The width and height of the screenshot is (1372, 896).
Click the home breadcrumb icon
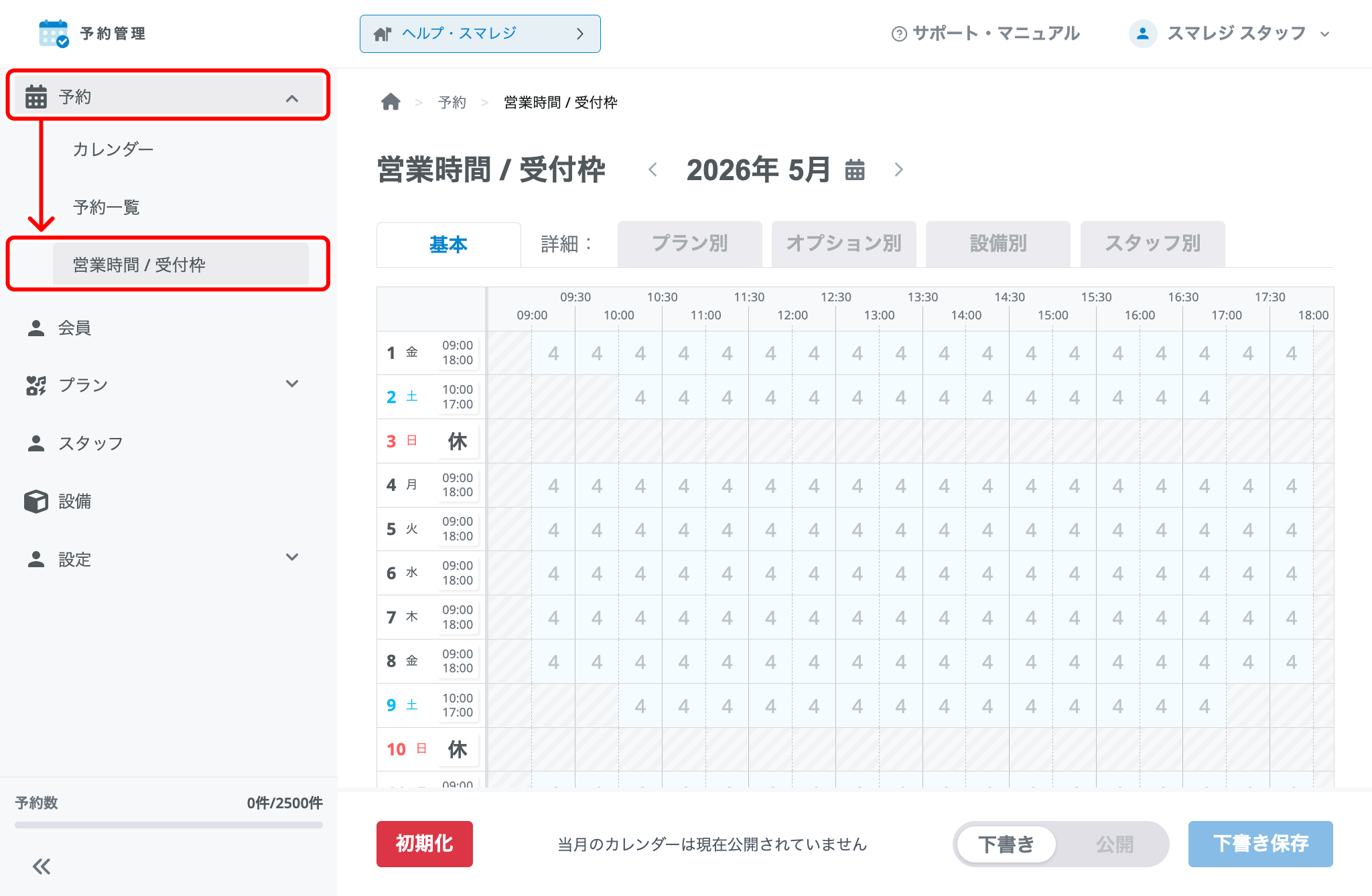click(391, 102)
